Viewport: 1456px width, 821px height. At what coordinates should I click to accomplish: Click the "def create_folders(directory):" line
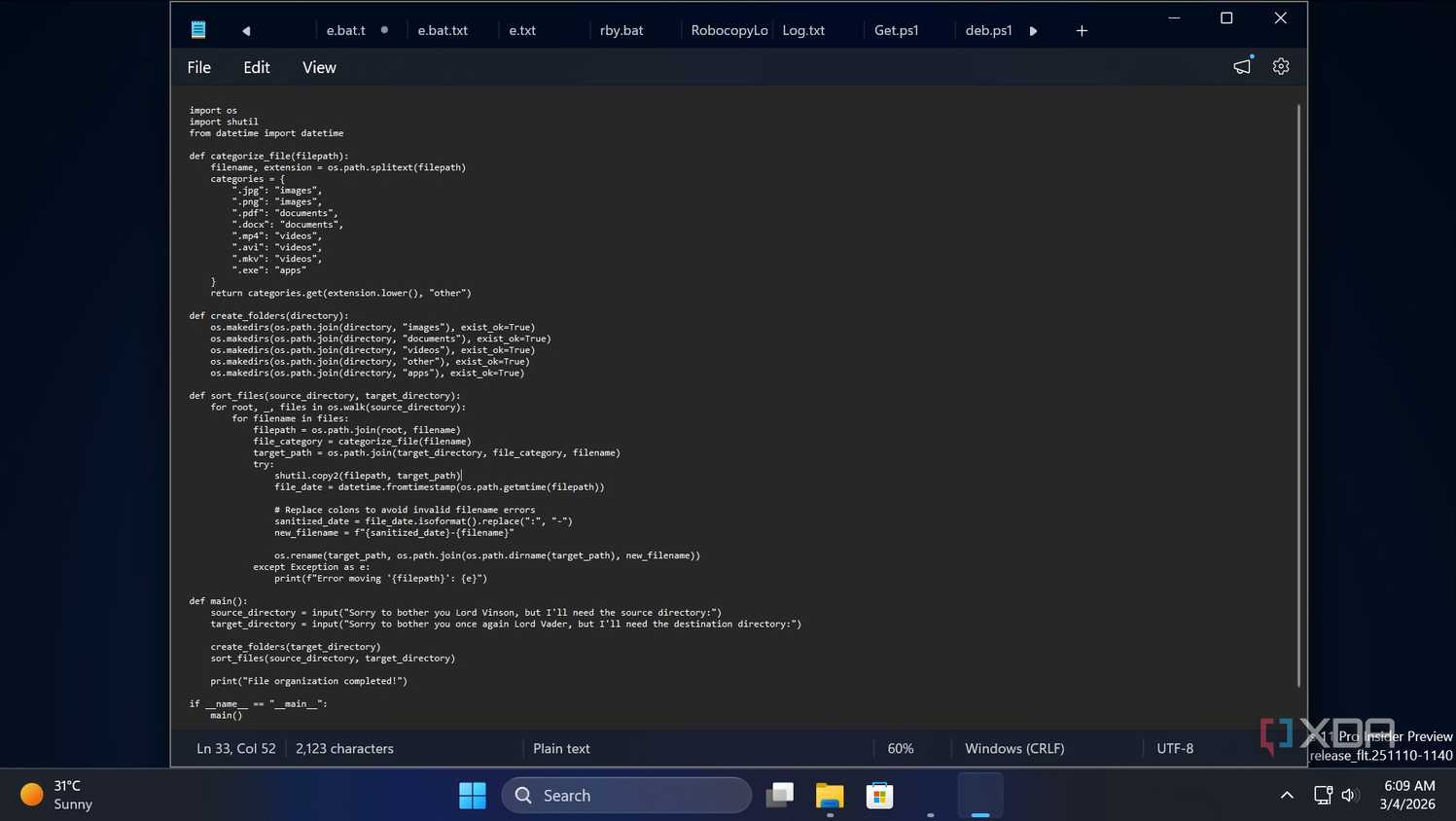point(268,316)
